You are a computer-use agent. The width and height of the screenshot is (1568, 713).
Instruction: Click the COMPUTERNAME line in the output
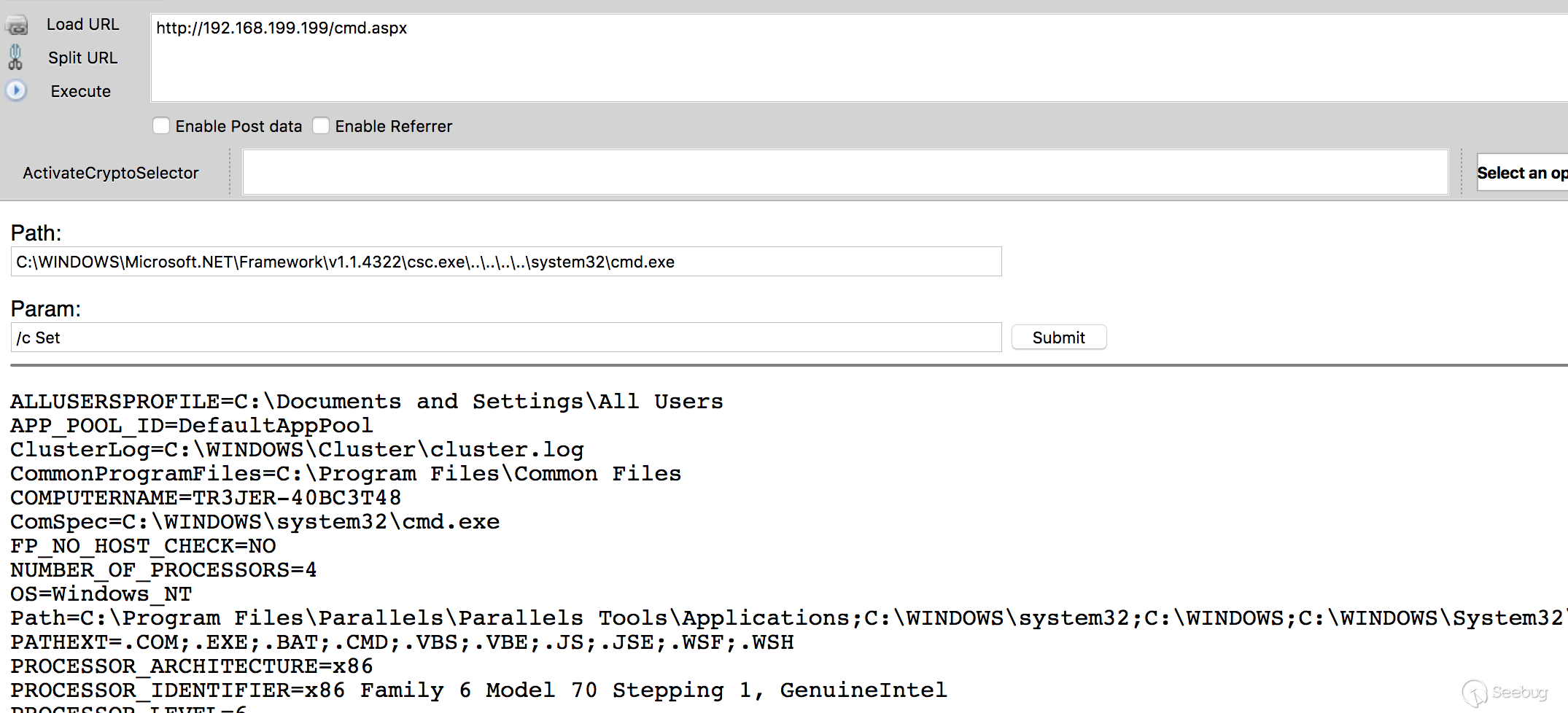click(206, 498)
